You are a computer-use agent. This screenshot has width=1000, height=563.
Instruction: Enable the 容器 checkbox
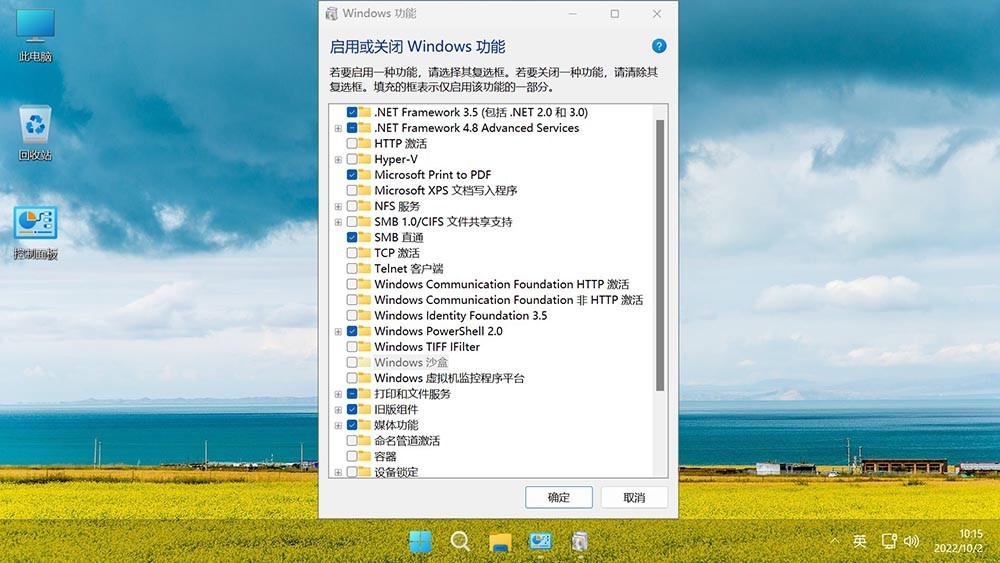coord(351,456)
